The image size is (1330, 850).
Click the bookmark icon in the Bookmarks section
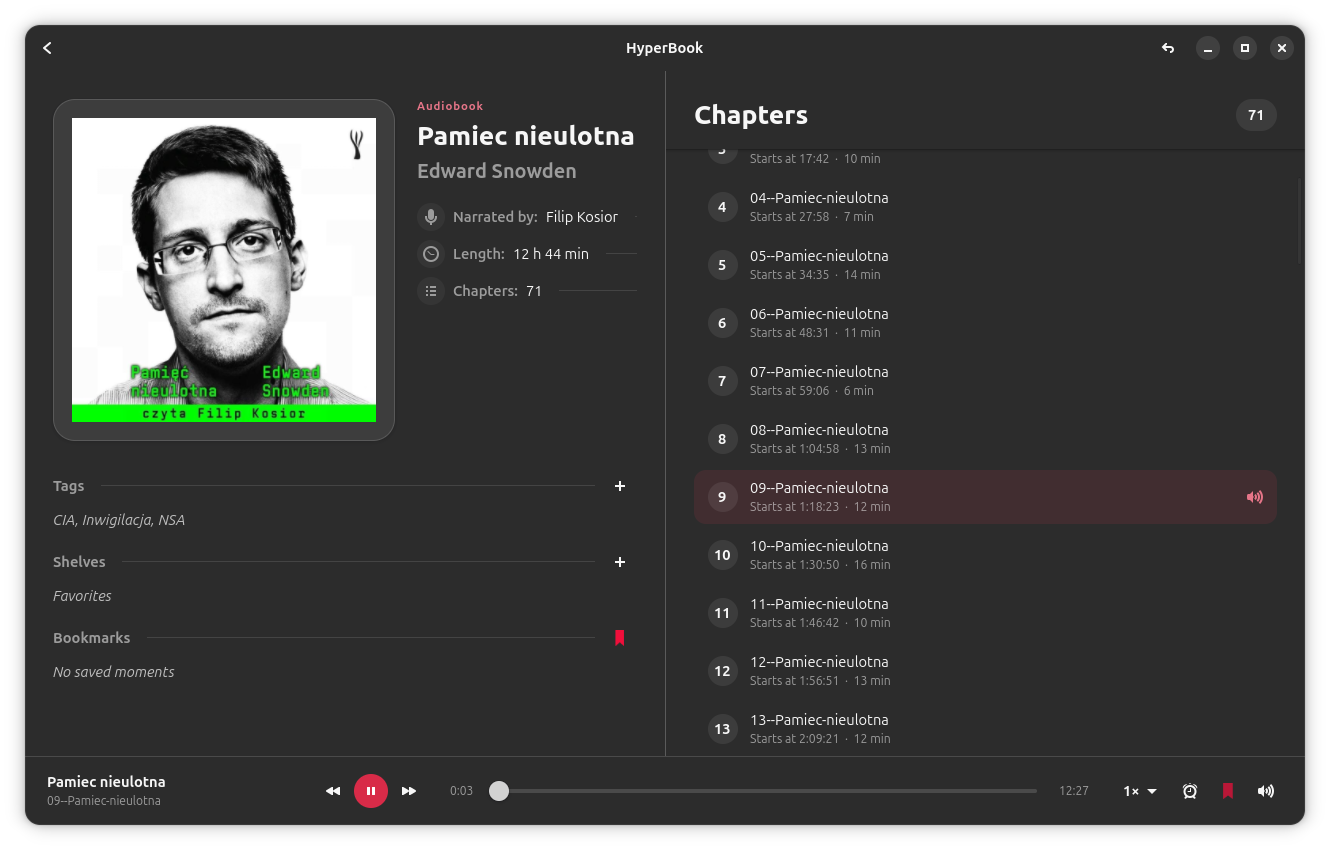pos(620,638)
